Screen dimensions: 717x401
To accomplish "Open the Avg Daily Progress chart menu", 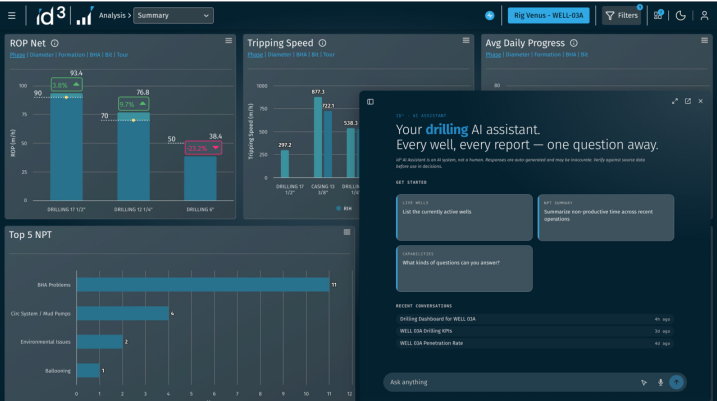I will point(705,40).
